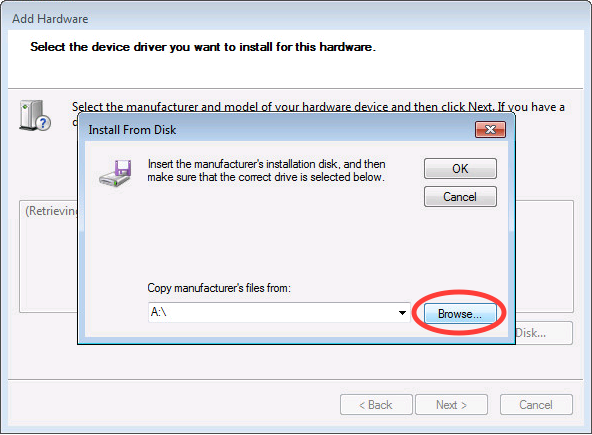Click the floppy disk drive icon
Screen dimensions: 592x435
[116, 173]
